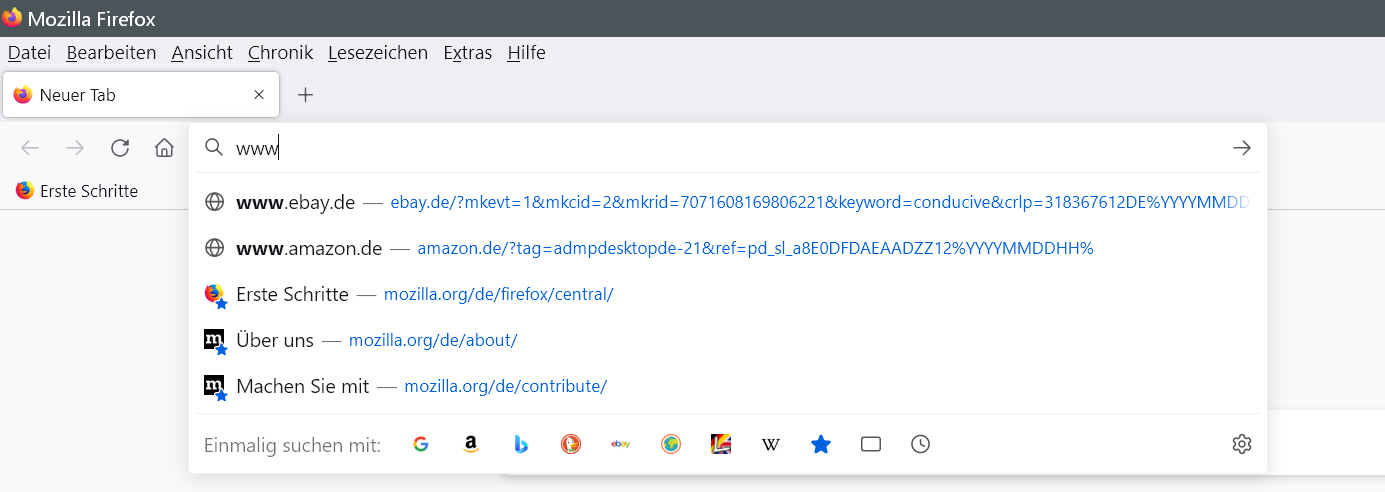The height and width of the screenshot is (492, 1385).
Task: Search history via the clock icon
Action: pos(921,444)
